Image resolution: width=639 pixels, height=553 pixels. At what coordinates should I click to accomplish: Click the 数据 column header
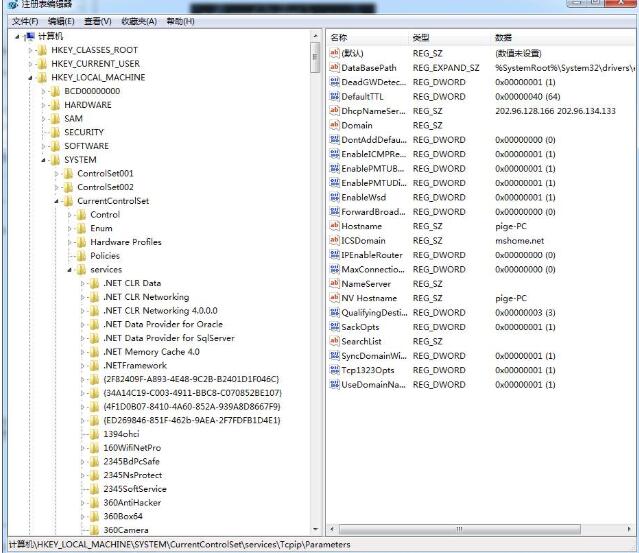503,37
